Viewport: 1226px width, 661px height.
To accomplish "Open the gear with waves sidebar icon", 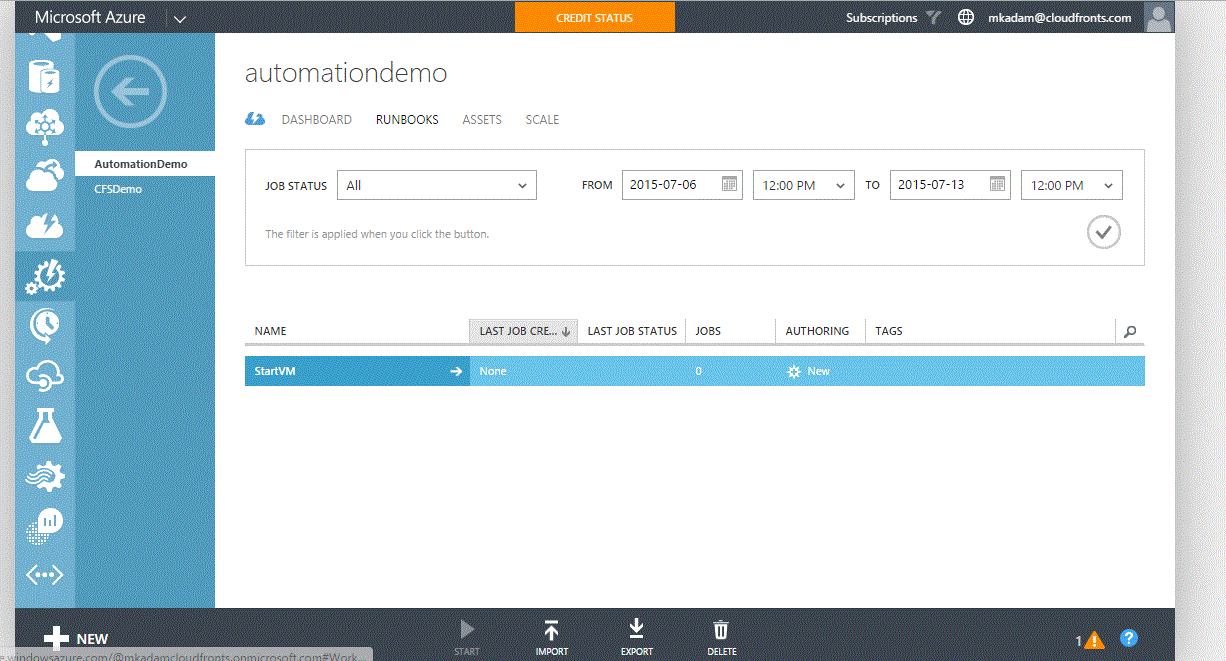I will click(x=44, y=476).
